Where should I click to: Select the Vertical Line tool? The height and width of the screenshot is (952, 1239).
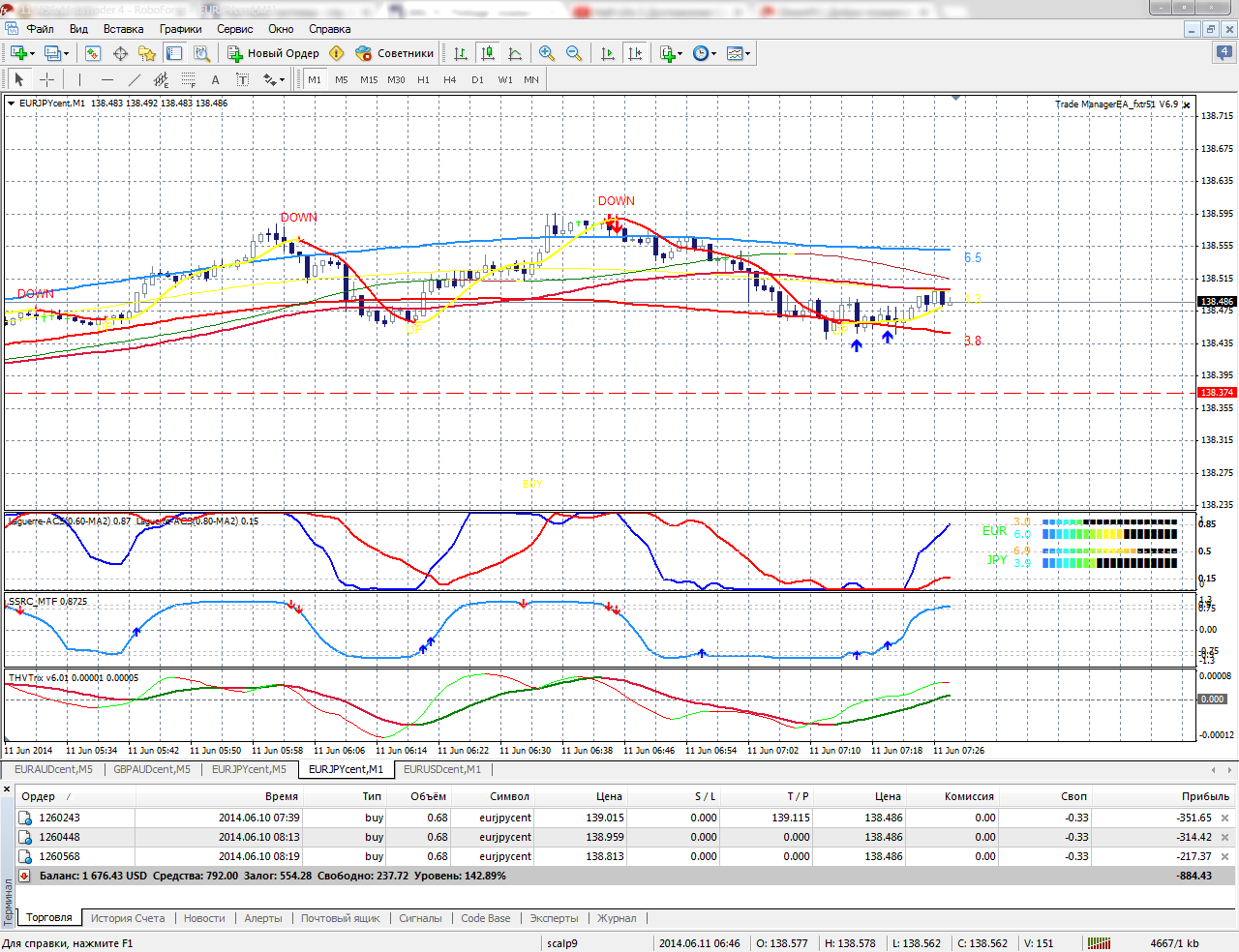(79, 79)
